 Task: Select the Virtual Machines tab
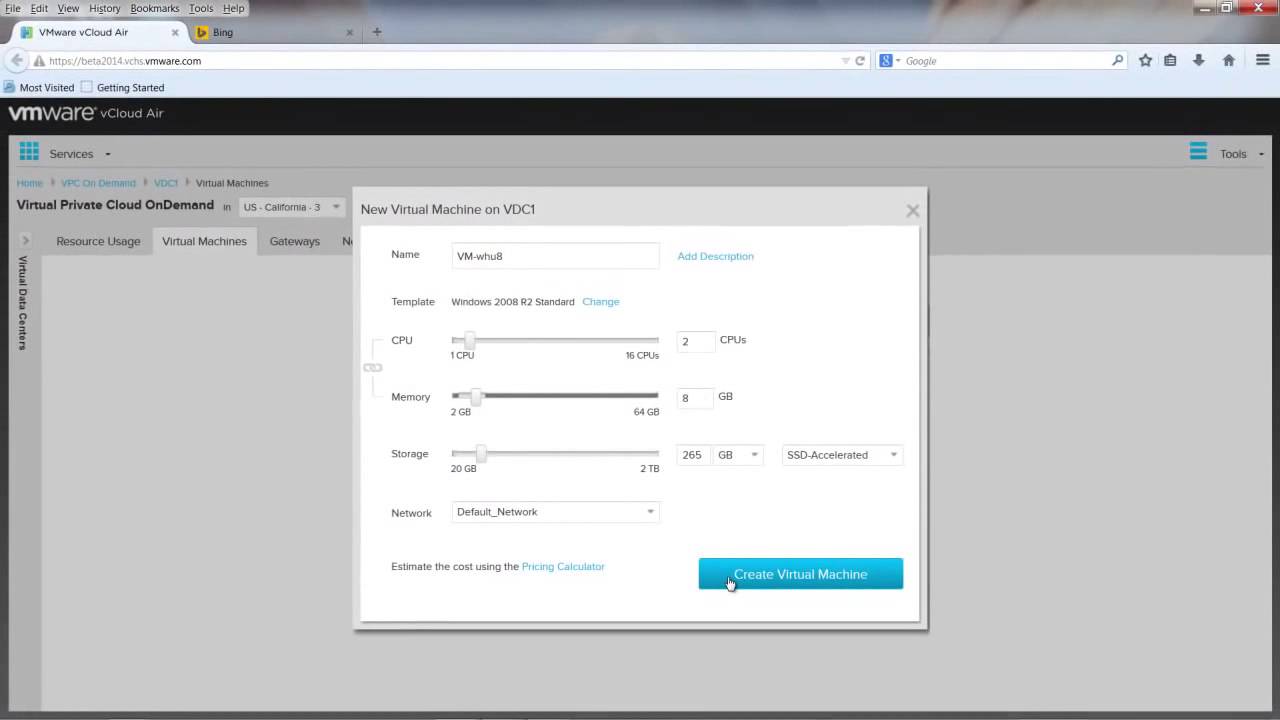[x=204, y=241]
